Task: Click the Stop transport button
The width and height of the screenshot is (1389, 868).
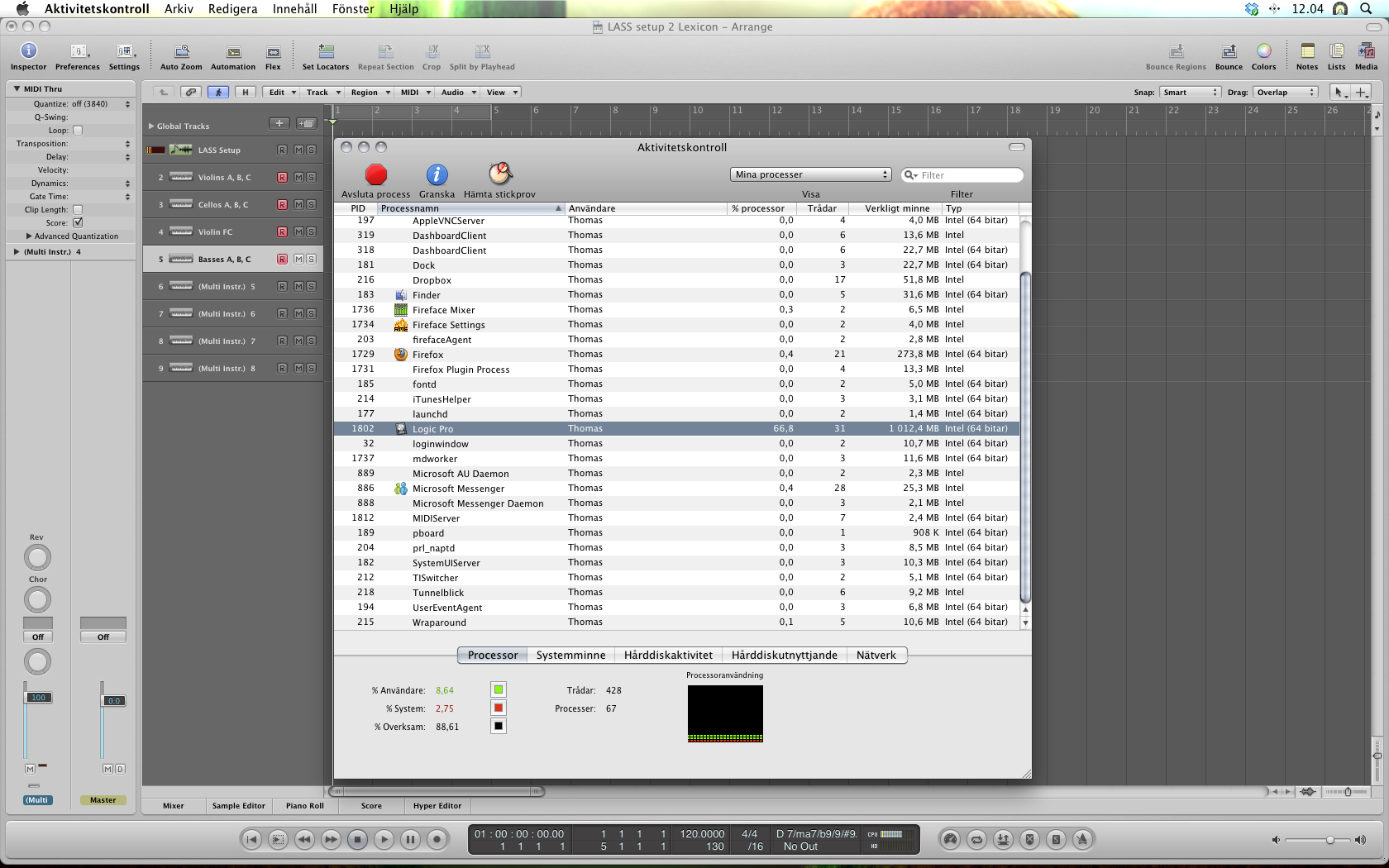Action: pyautogui.click(x=357, y=839)
